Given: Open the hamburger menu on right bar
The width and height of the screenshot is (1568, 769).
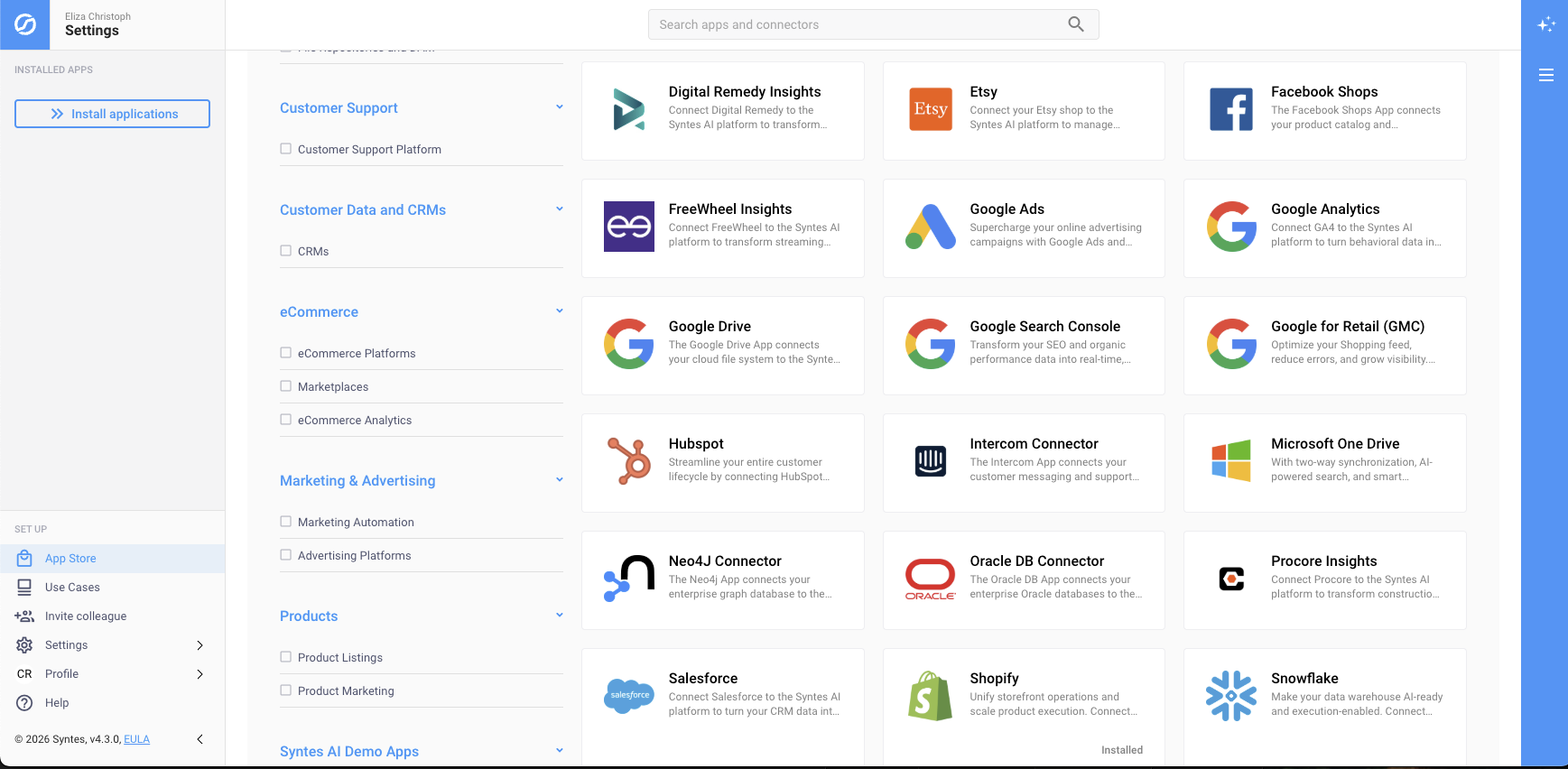Looking at the screenshot, I should pyautogui.click(x=1545, y=75).
